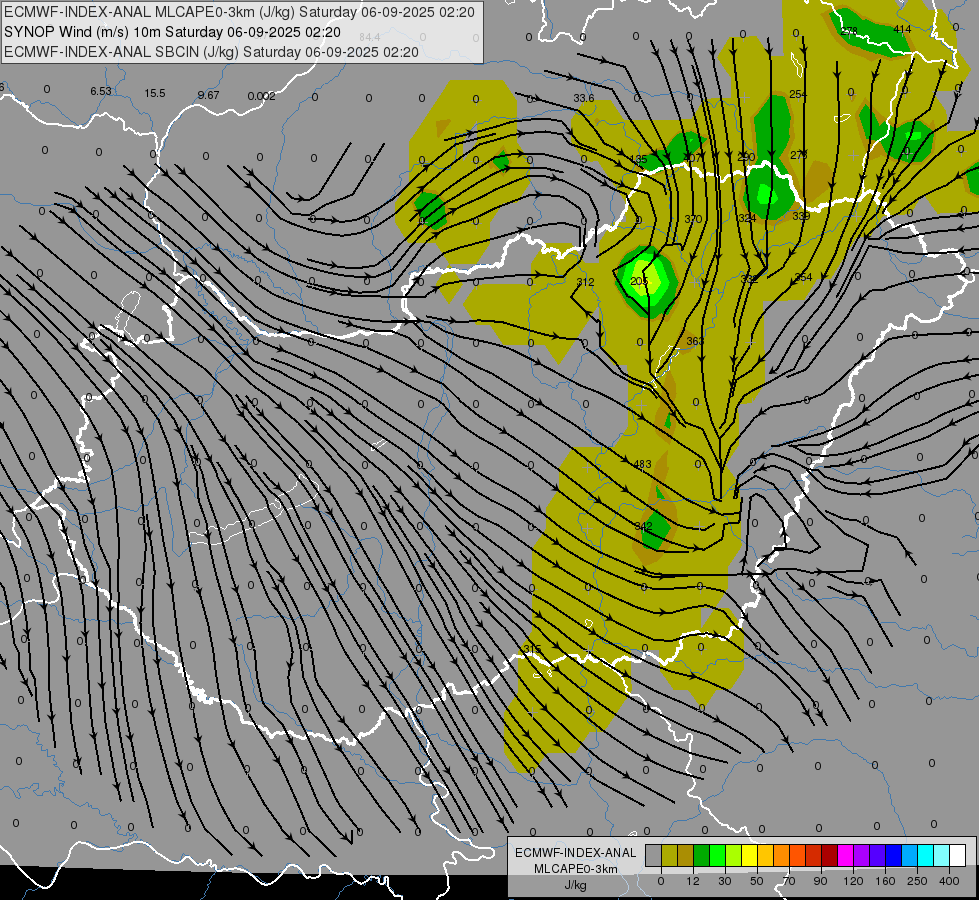Screen dimensions: 979x900
Task: Click the map value 363
Action: [695, 341]
